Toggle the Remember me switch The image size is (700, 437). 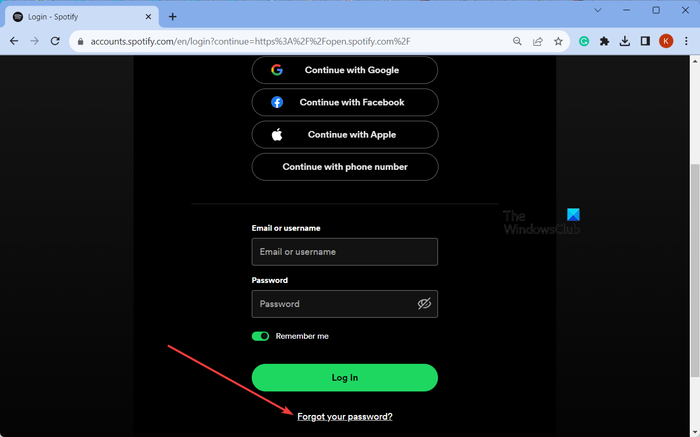point(260,336)
